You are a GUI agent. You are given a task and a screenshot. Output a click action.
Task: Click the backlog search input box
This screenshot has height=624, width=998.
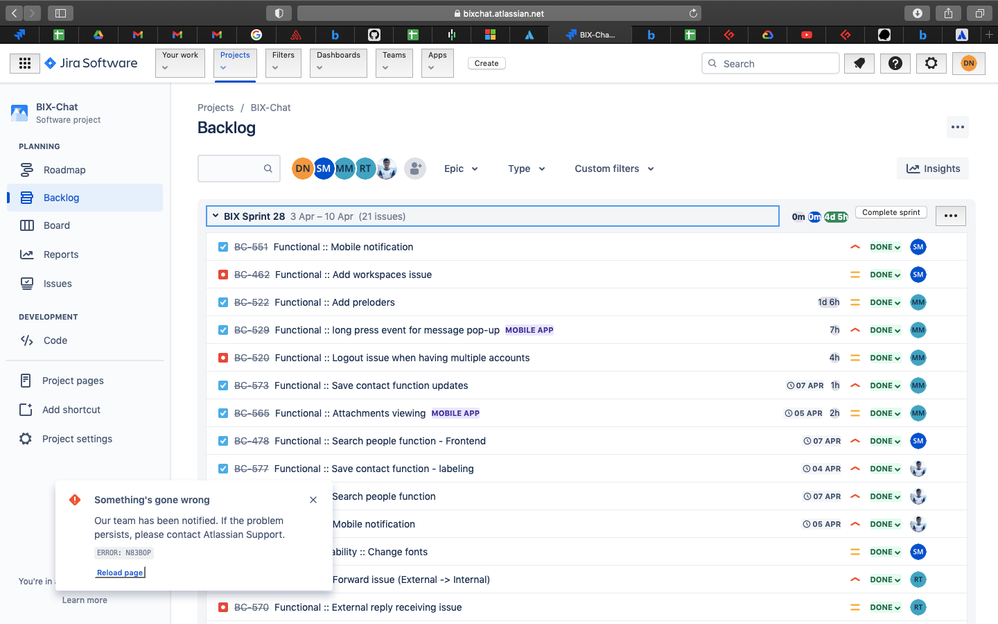click(x=239, y=169)
